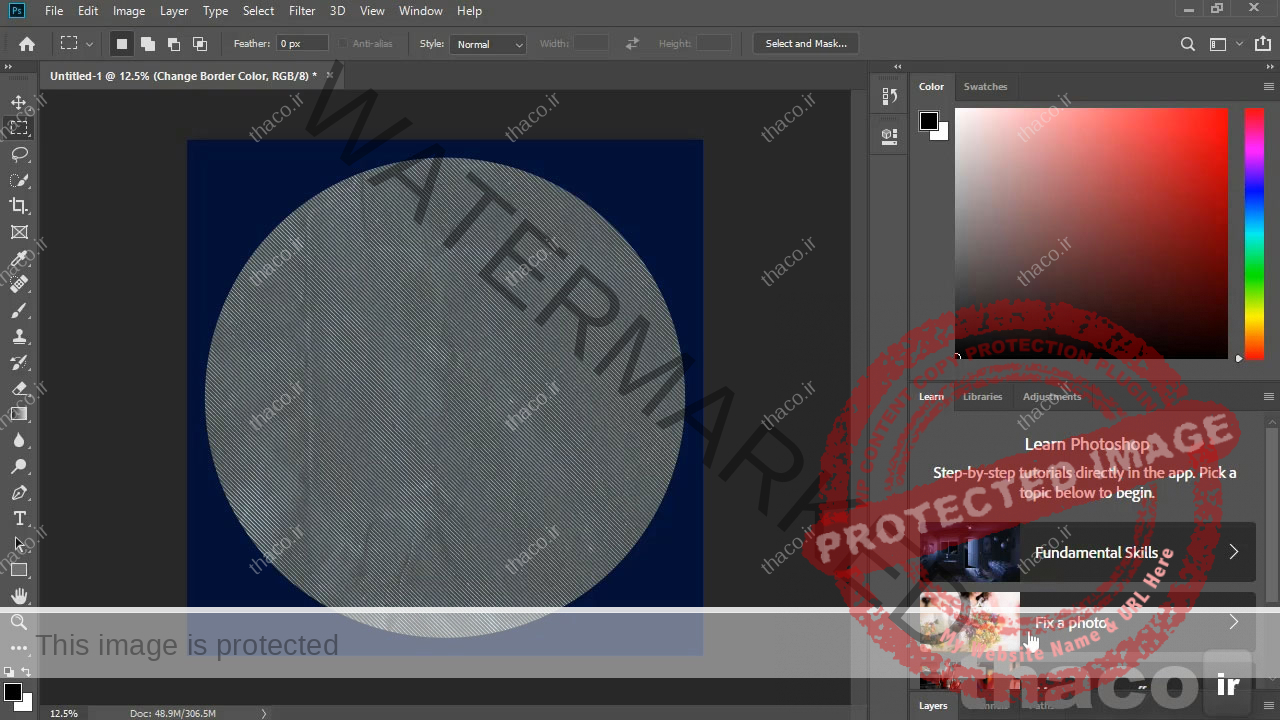The image size is (1280, 720).
Task: Select the Lasso tool
Action: (19, 154)
